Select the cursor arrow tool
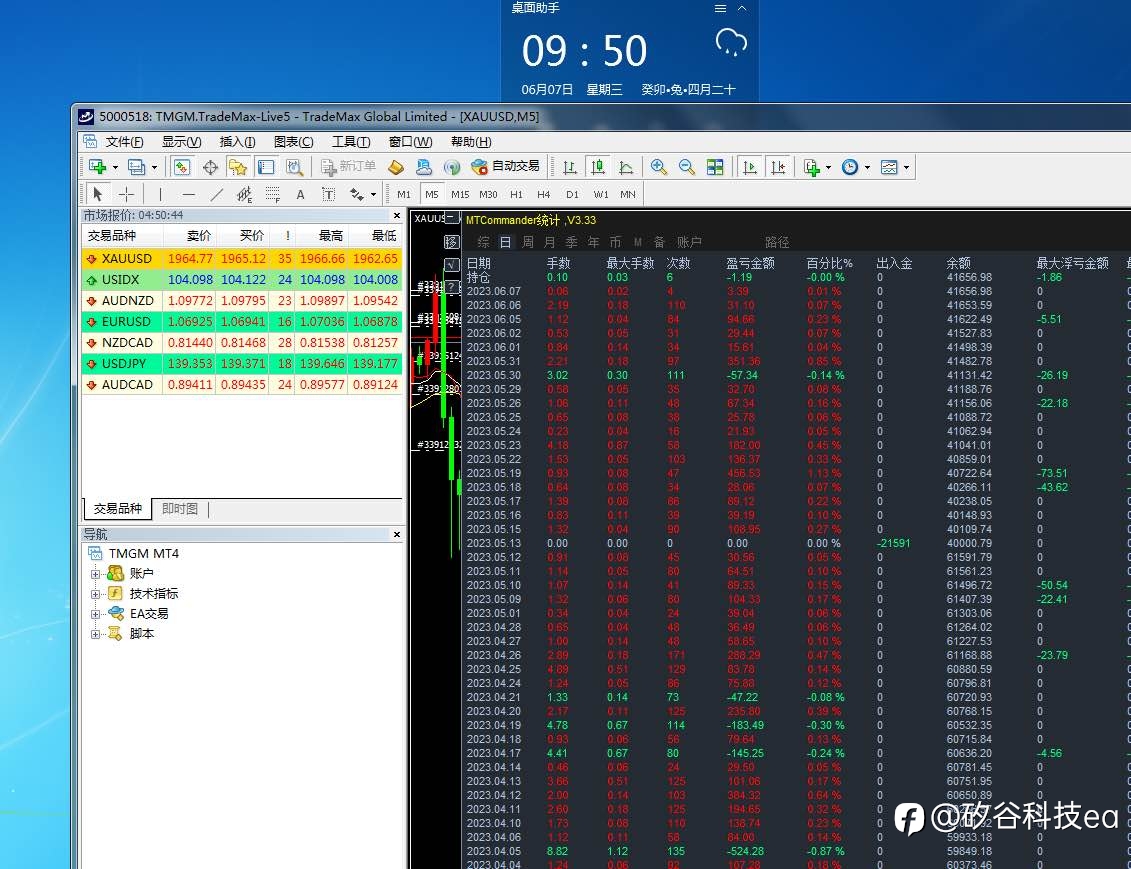 97,194
